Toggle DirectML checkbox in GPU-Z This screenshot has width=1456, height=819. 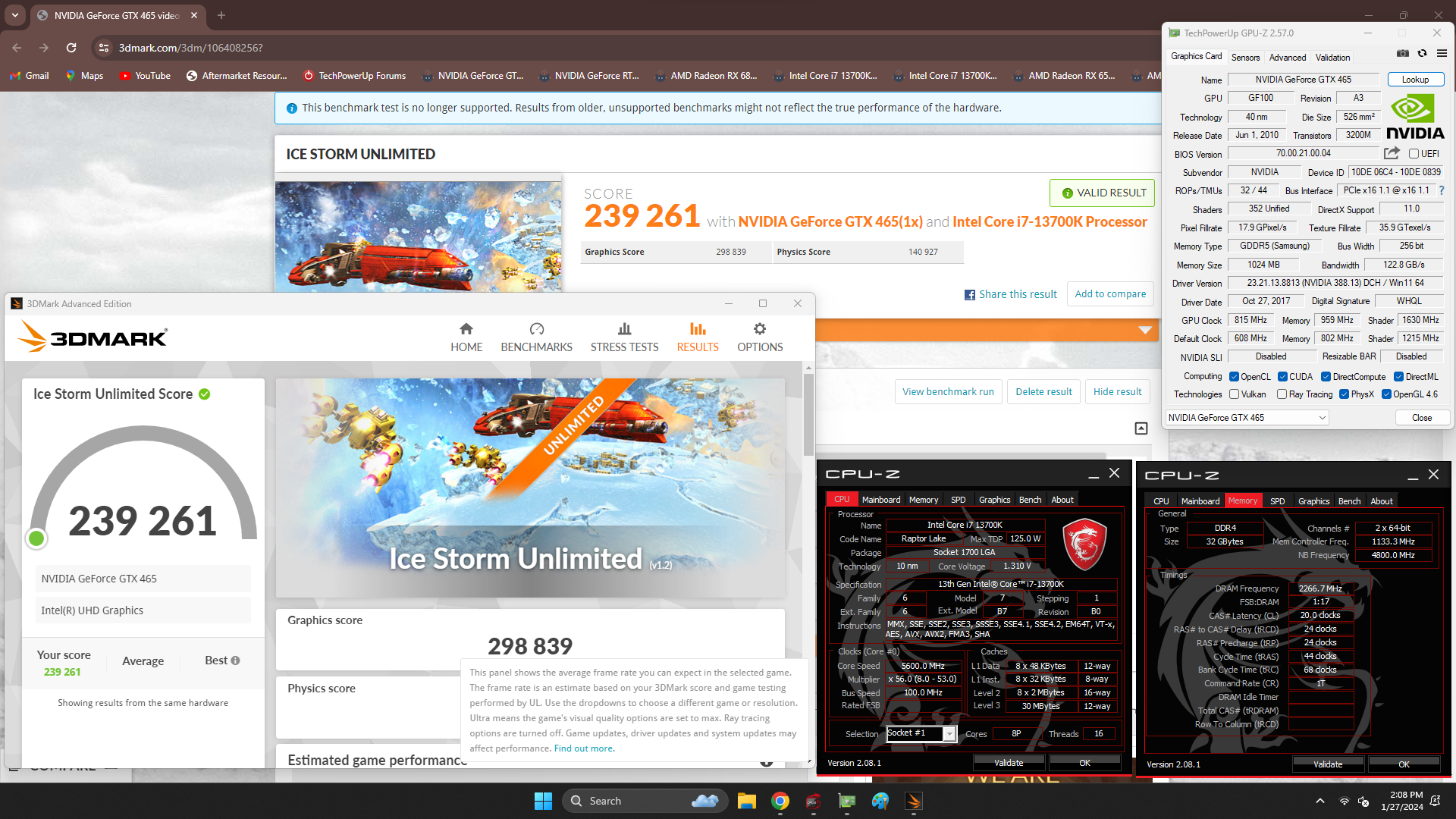pos(1399,377)
